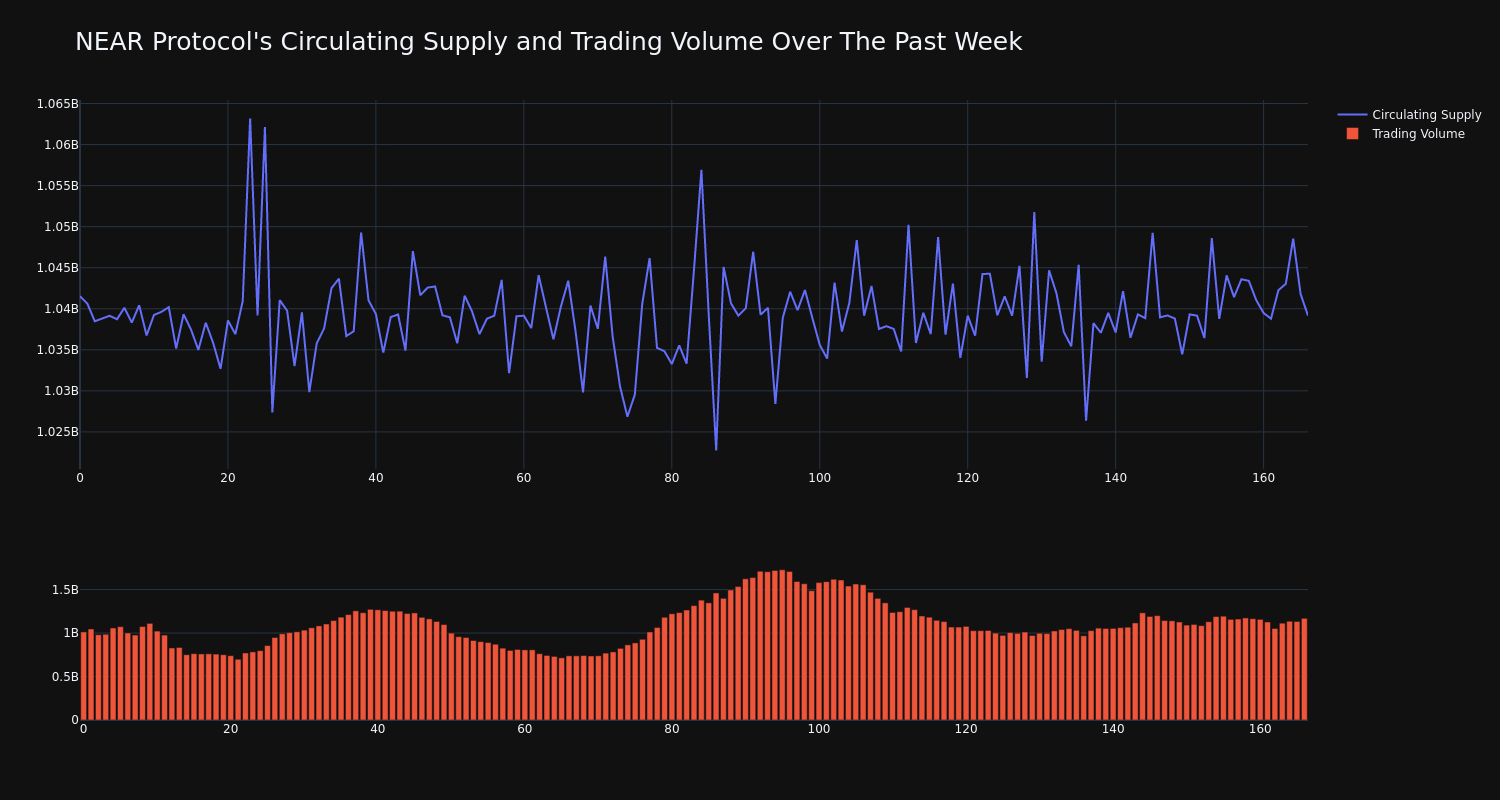Click the 1.045B y-axis label
This screenshot has height=800, width=1500.
57,268
